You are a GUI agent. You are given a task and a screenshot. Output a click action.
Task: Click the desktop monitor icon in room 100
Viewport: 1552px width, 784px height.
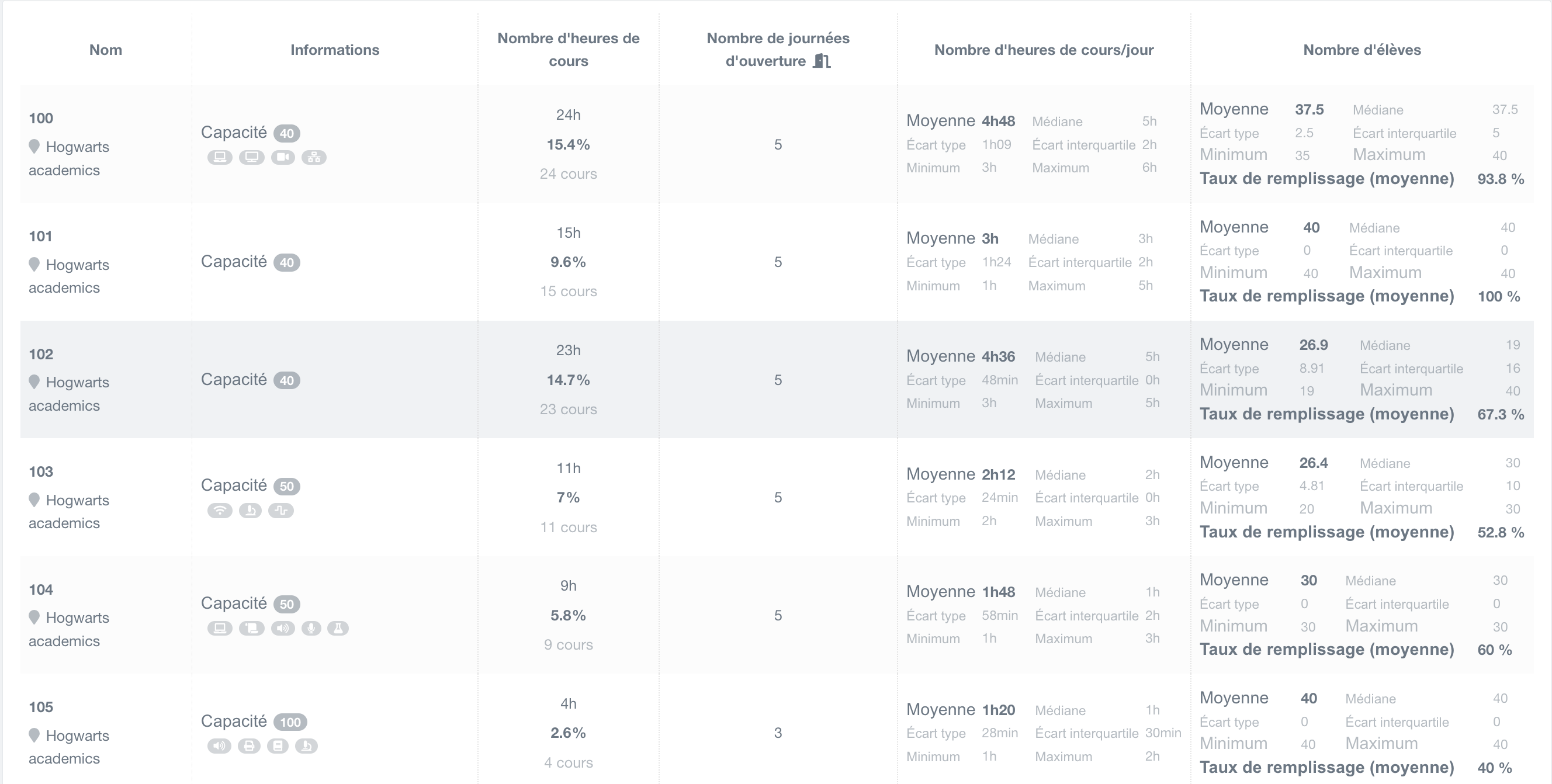pos(251,158)
